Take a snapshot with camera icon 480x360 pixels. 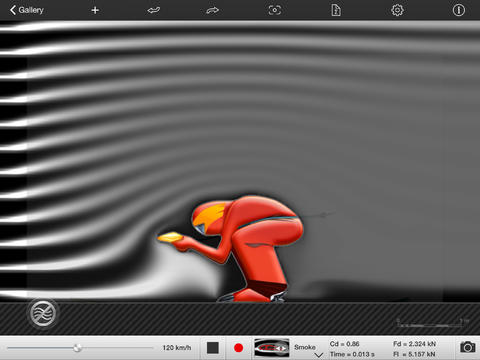(468, 347)
